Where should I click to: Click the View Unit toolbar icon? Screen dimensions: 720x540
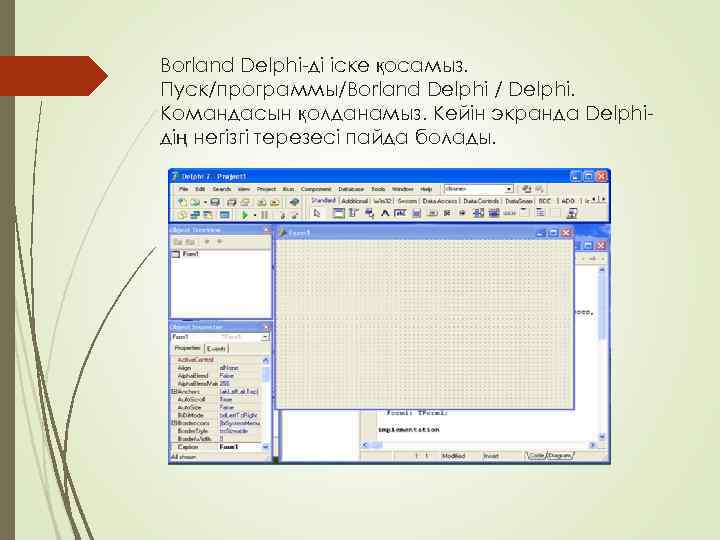(182, 214)
